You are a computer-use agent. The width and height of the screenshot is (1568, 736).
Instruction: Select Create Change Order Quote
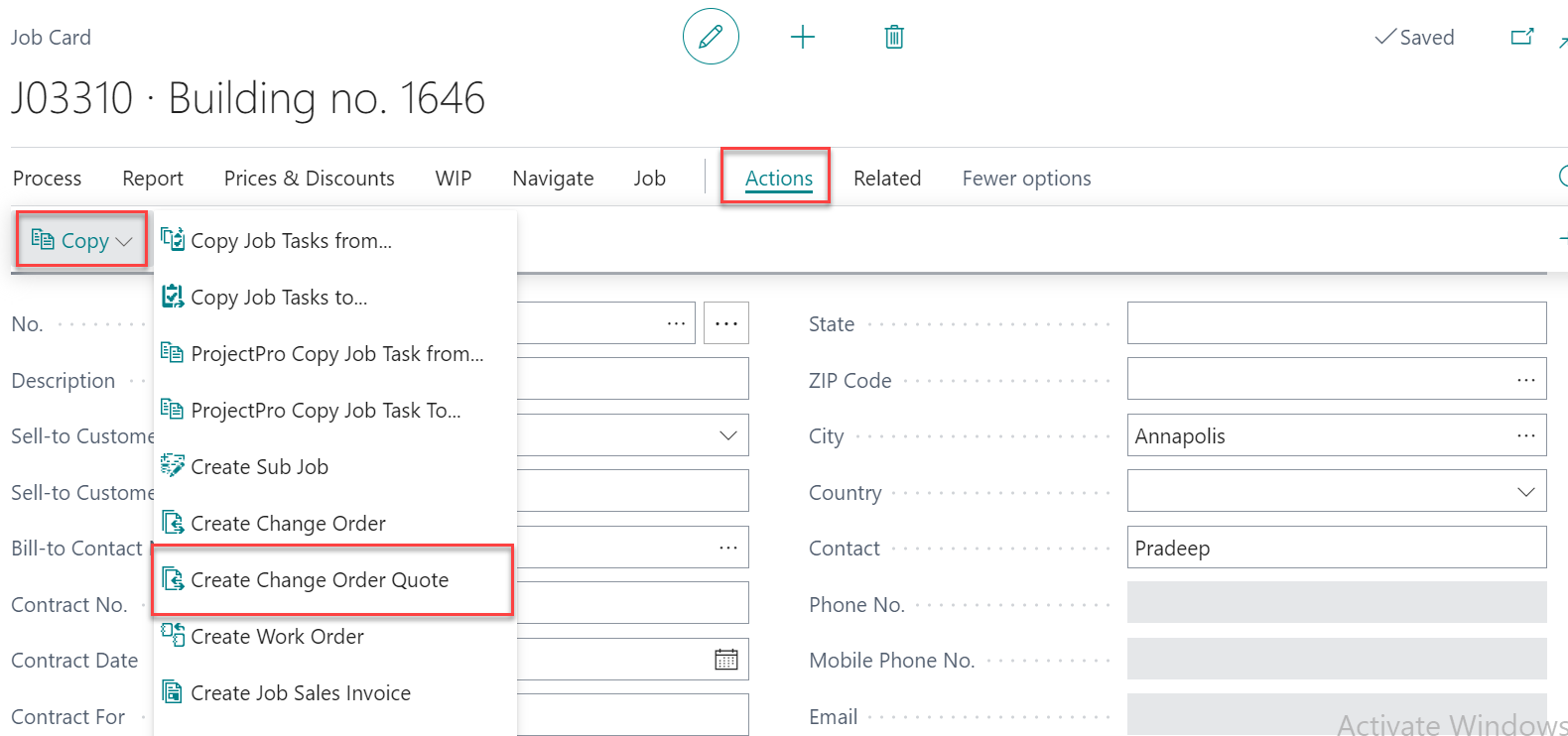[320, 579]
